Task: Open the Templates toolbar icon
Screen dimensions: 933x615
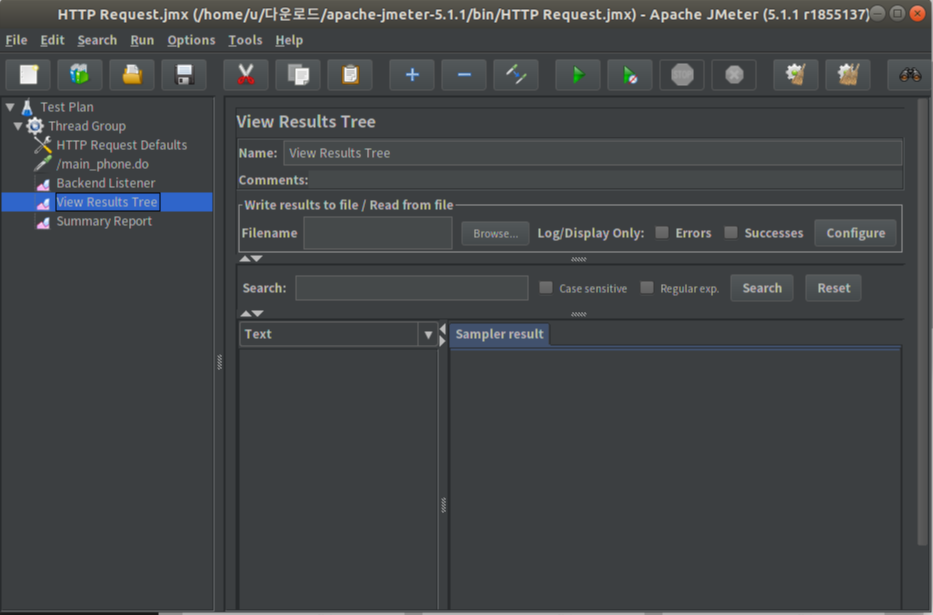Action: pos(80,75)
